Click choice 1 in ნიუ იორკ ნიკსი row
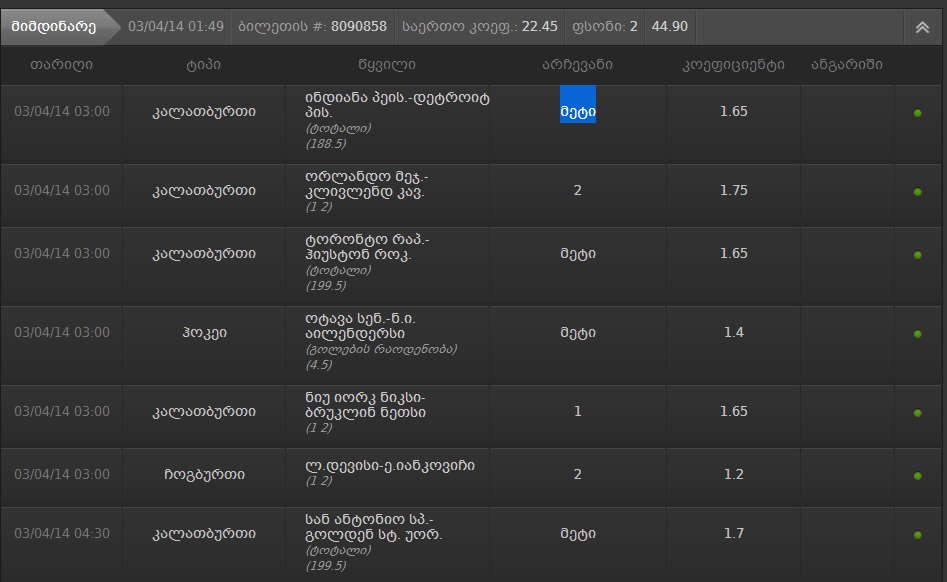The height and width of the screenshot is (582, 947). [x=577, y=411]
